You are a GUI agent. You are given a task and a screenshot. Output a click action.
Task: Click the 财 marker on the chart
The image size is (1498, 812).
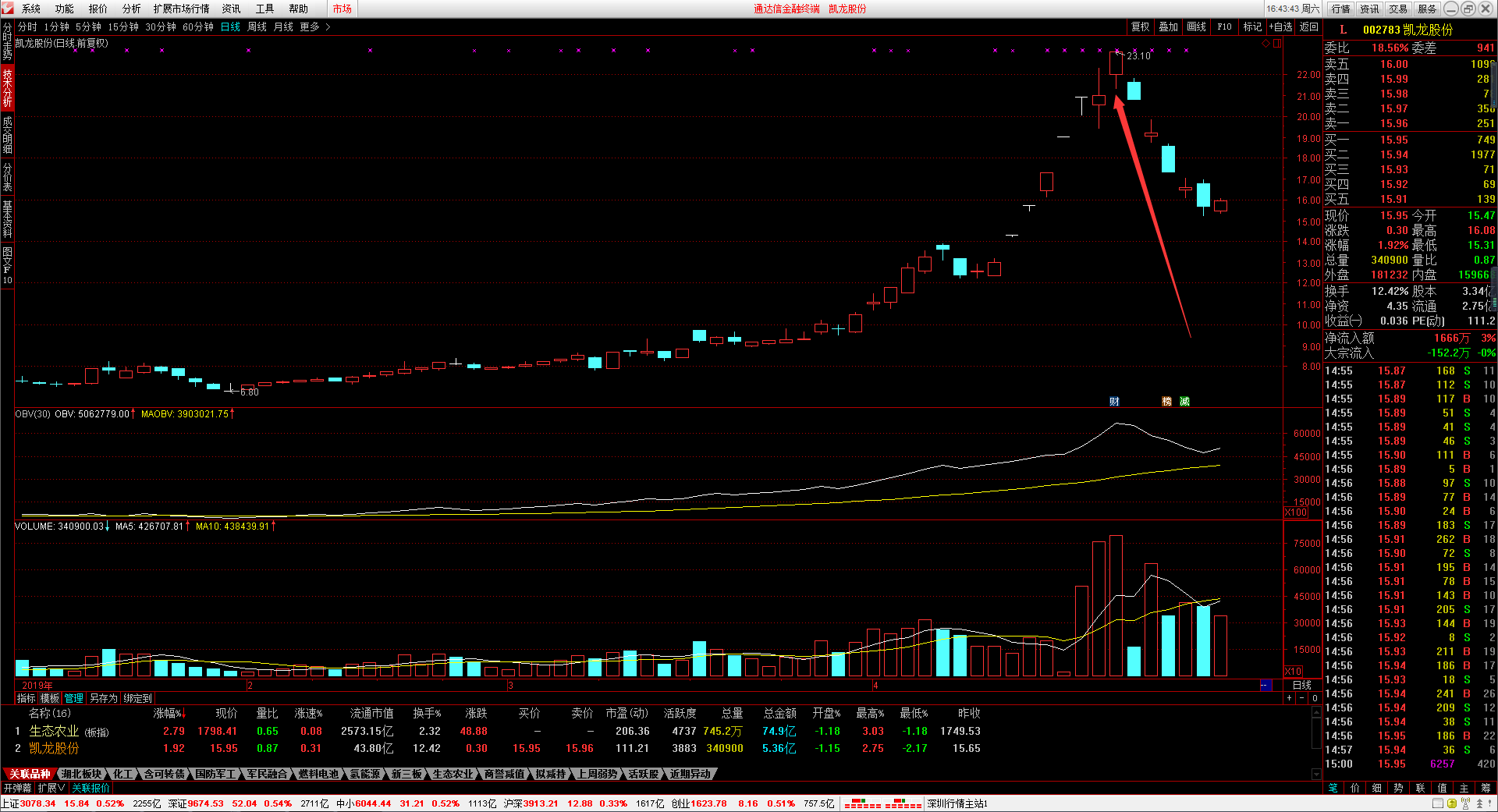[x=1114, y=401]
